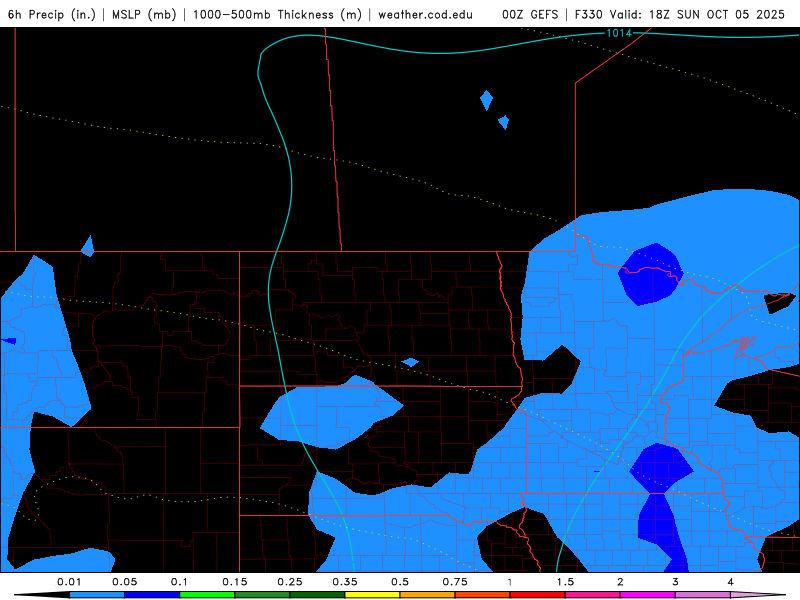This screenshot has width=800, height=600.
Task: Pick the yellow 0.35–0.5 legend swatch
Action: coord(372,595)
